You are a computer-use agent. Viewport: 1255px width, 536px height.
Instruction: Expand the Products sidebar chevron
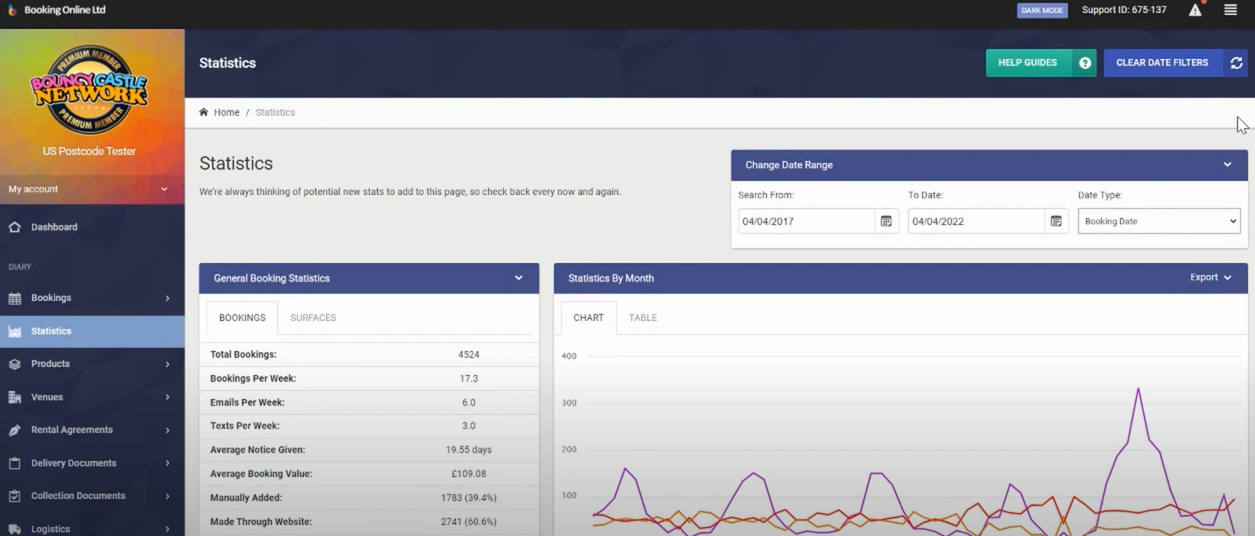167,364
